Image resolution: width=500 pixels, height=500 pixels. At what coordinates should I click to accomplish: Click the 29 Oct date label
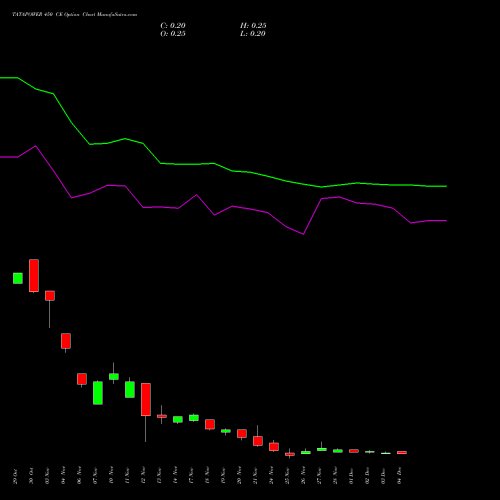click(x=15, y=476)
